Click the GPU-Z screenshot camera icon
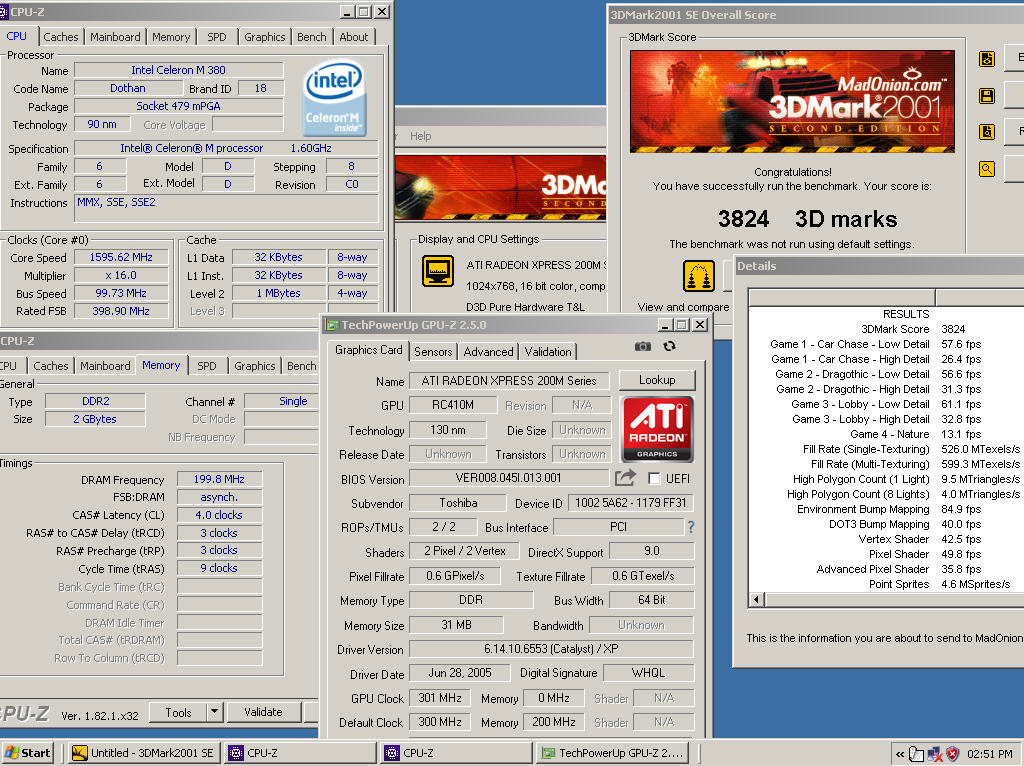Screen dimensions: 1024x766 [643, 346]
